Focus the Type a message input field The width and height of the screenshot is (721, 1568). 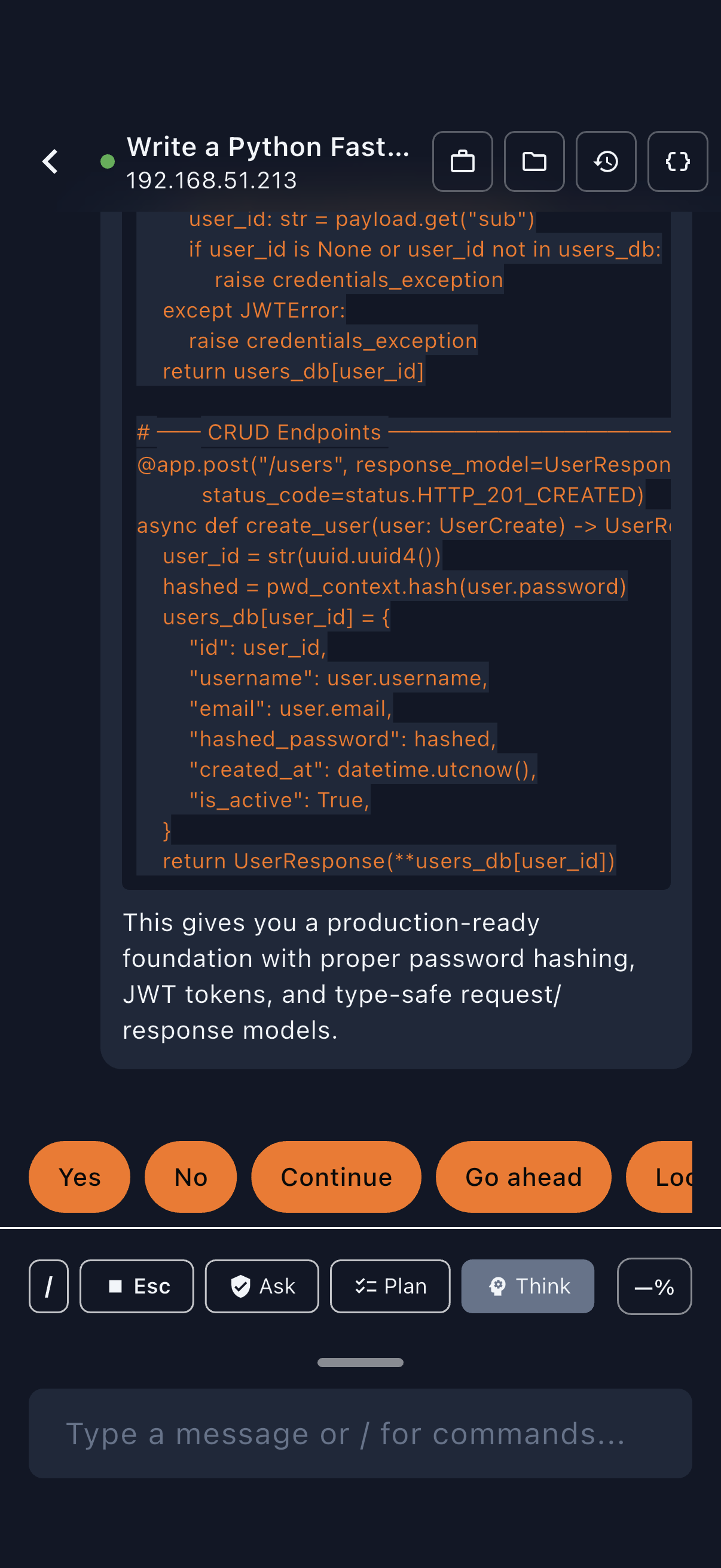360,1433
